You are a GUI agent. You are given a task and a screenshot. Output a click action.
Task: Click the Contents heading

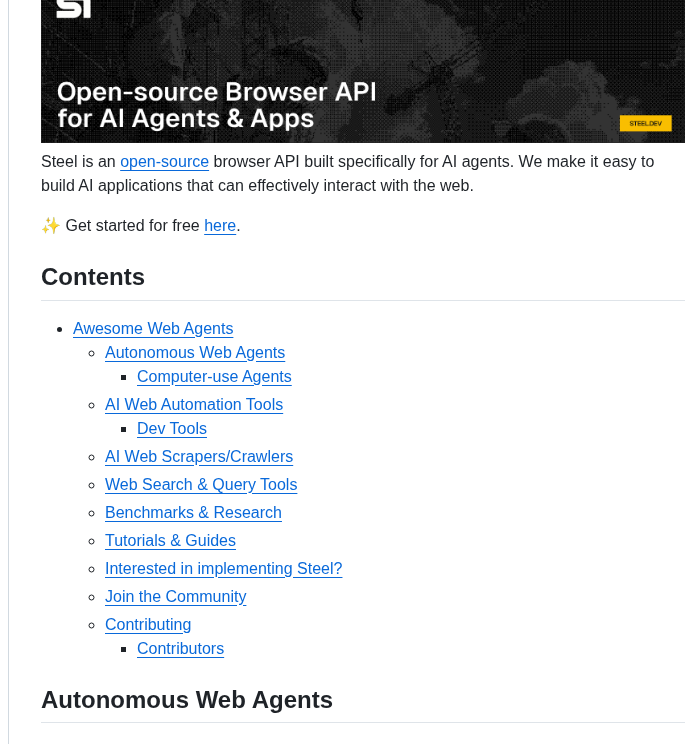93,277
